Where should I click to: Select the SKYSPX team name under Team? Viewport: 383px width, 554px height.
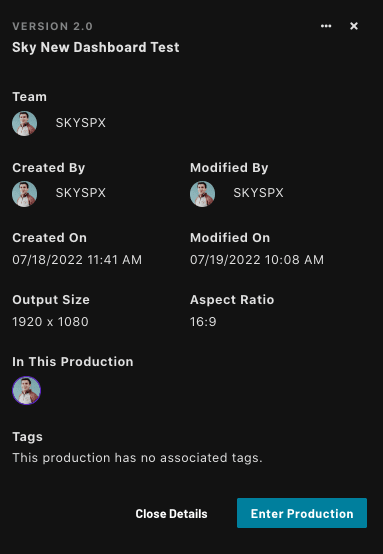point(81,123)
